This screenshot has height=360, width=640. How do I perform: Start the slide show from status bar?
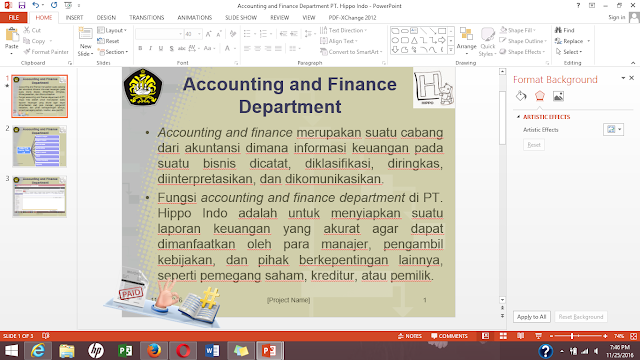(x=538, y=336)
